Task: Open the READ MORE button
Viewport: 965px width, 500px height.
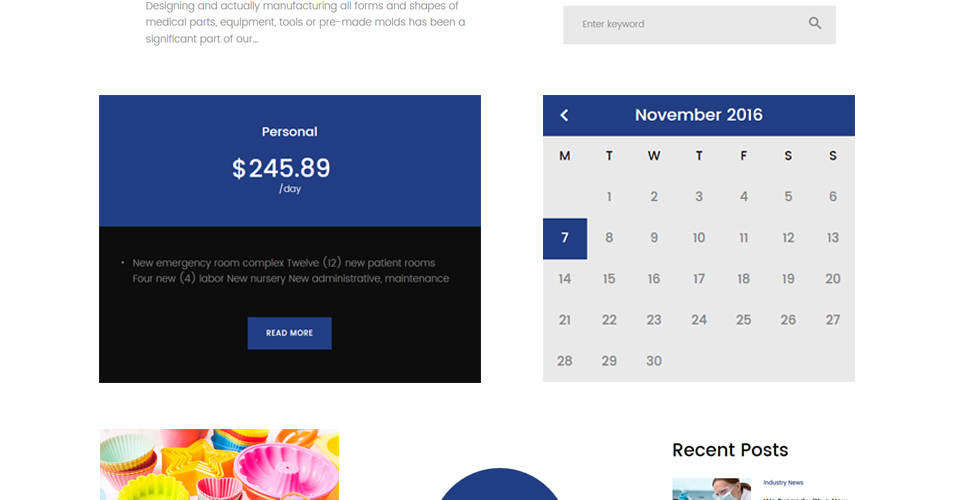Action: (289, 333)
